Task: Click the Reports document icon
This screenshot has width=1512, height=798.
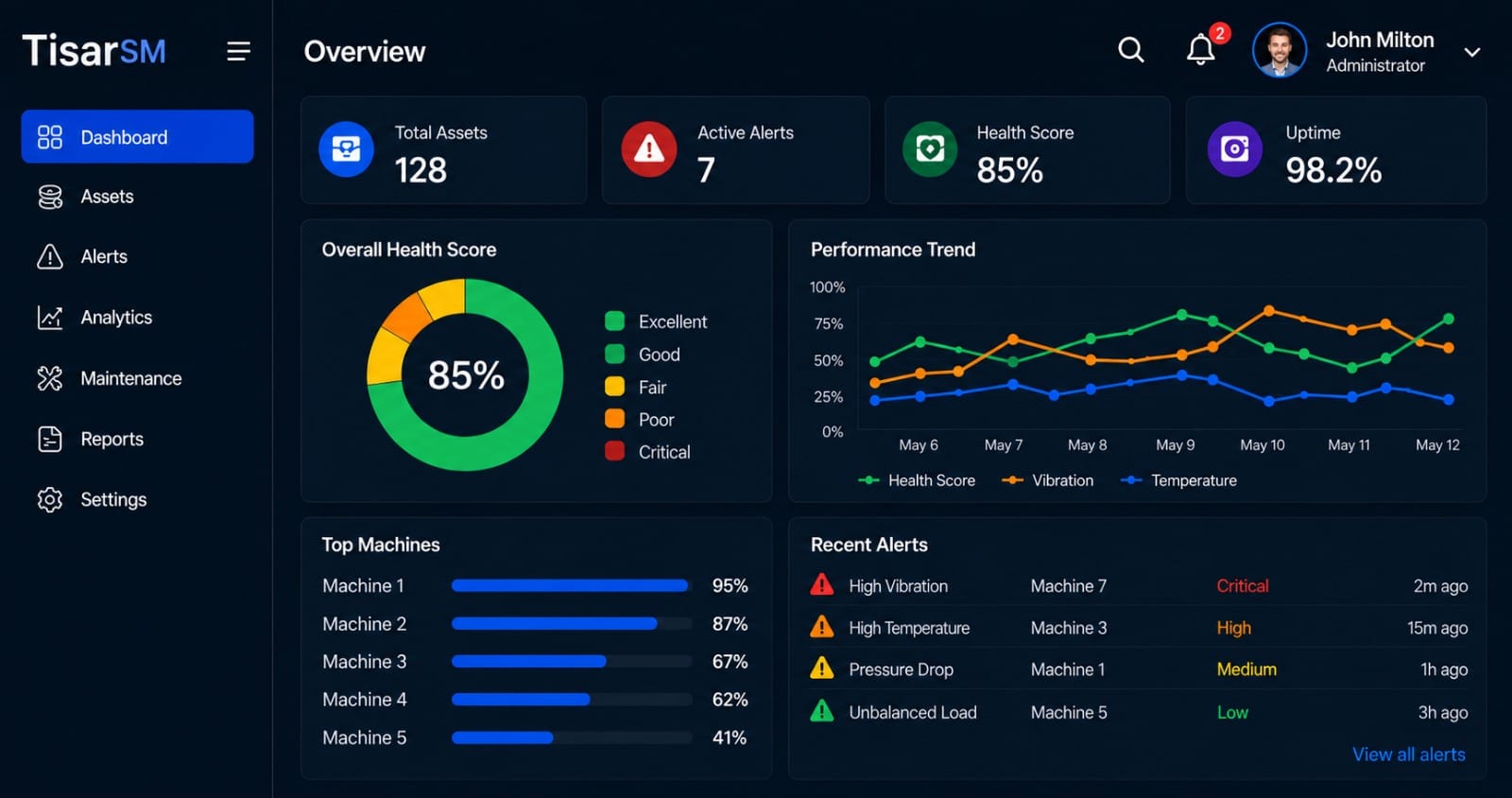Action: tap(50, 439)
